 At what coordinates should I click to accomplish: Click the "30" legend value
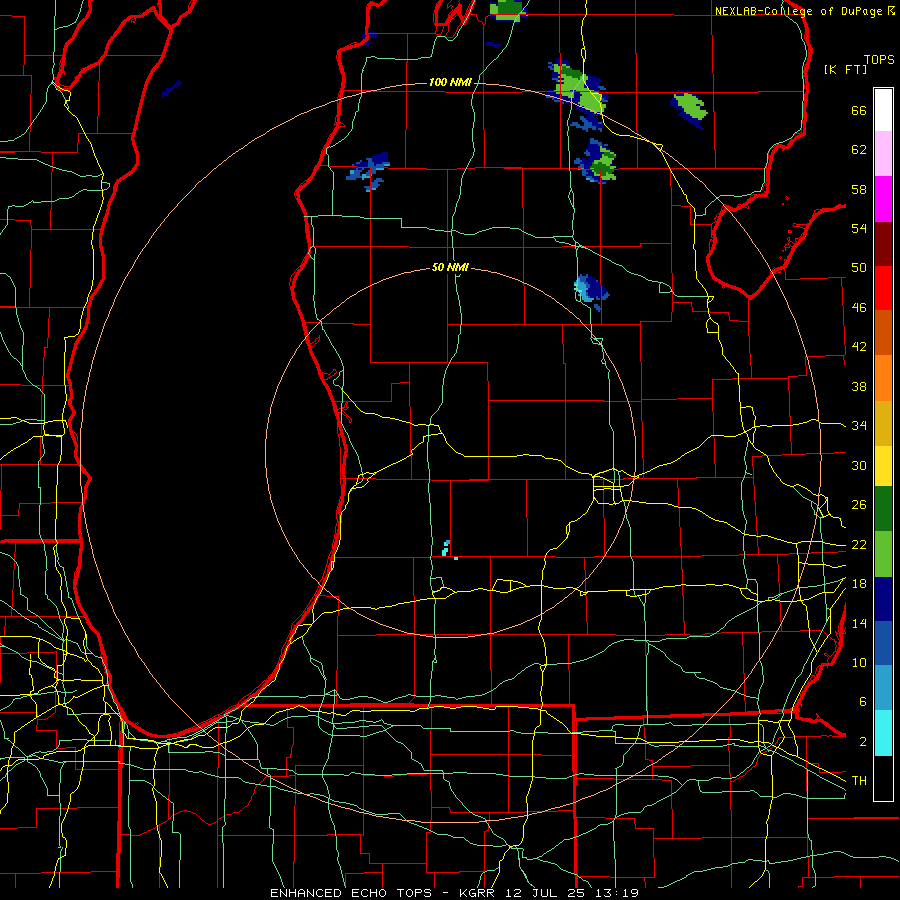859,465
